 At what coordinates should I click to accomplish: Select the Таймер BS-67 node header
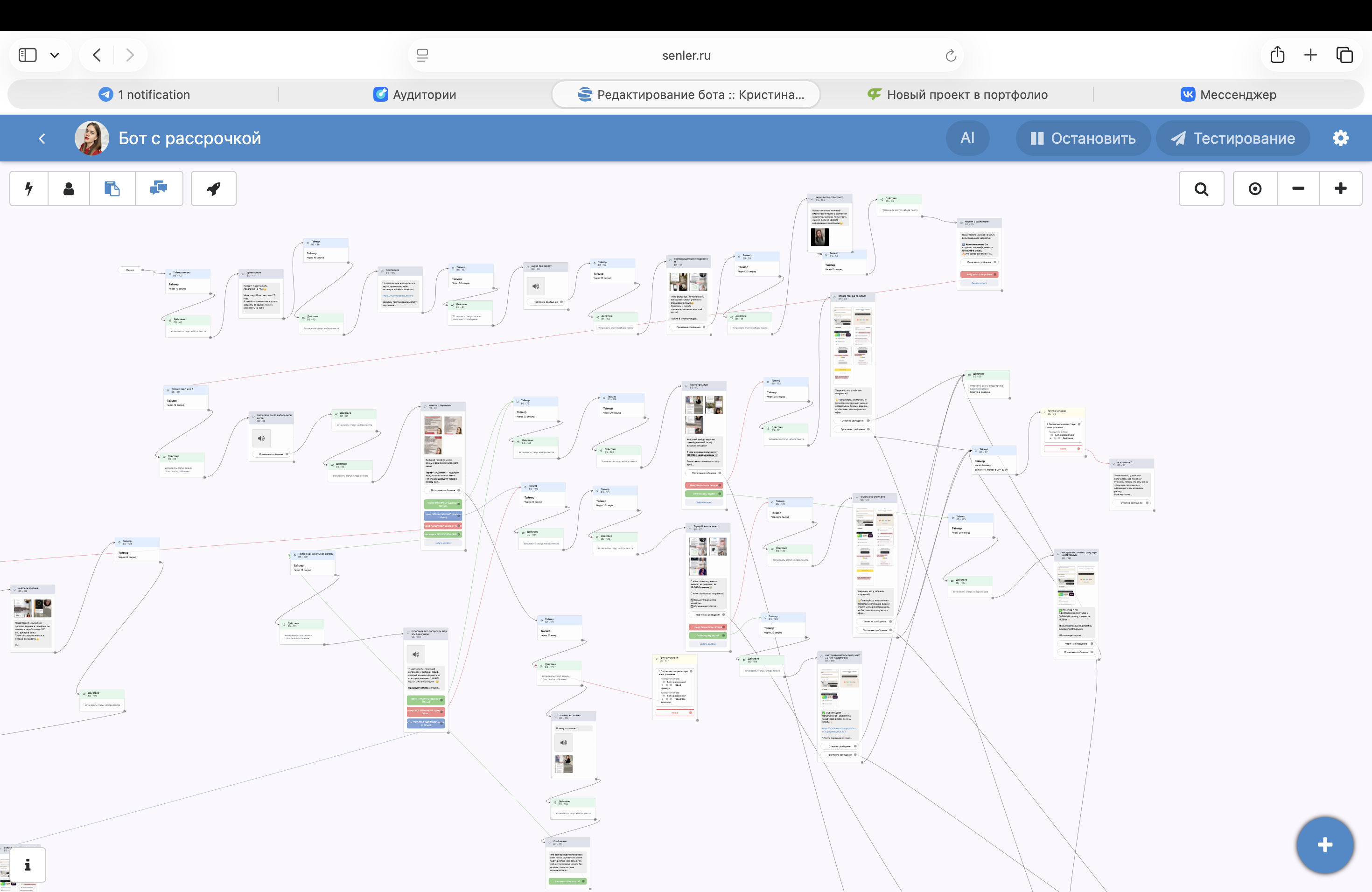point(994,451)
